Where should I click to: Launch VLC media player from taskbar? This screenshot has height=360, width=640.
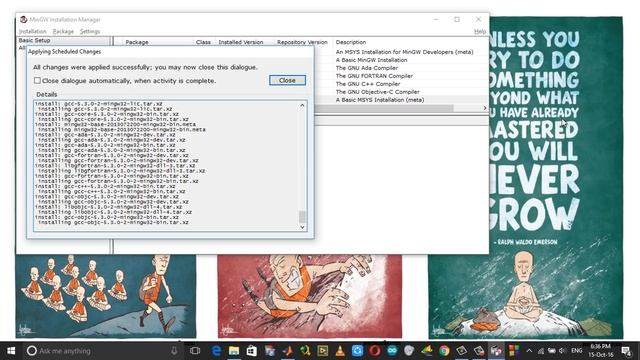tap(340, 351)
